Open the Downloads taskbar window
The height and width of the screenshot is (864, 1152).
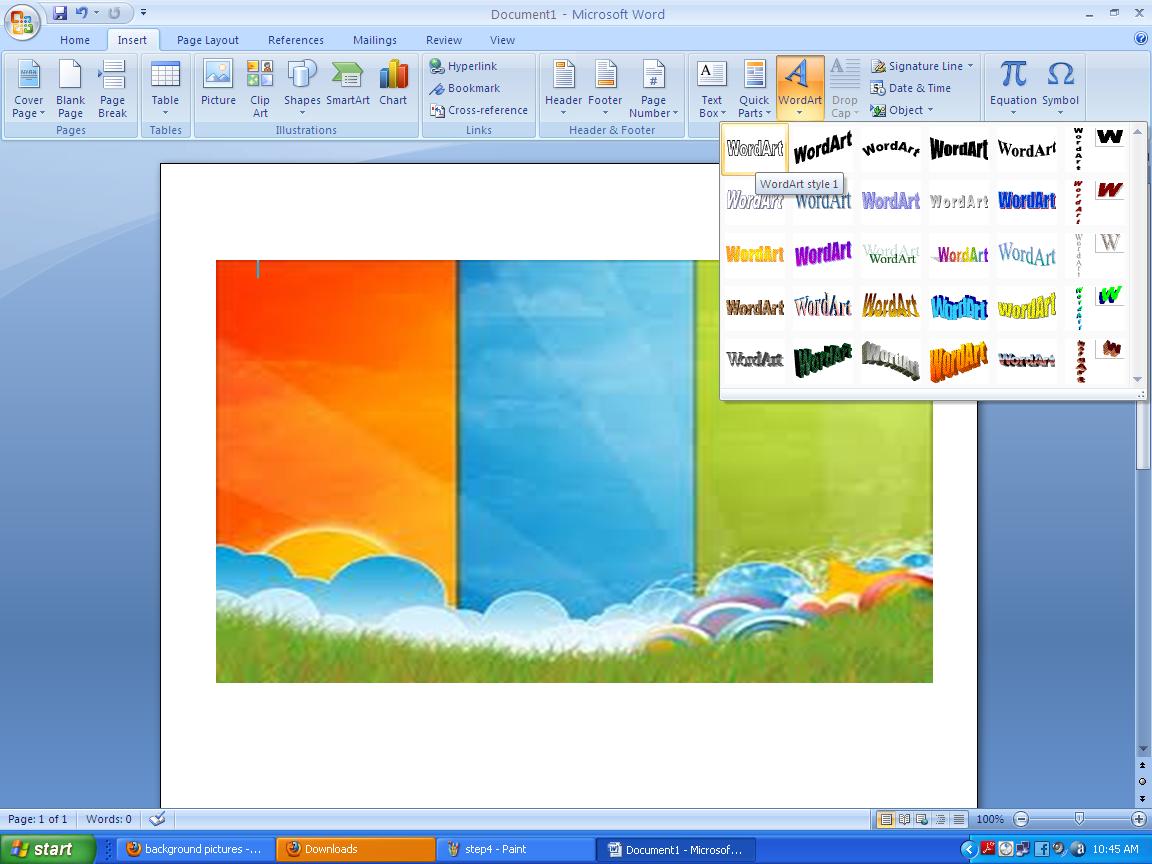coord(356,849)
